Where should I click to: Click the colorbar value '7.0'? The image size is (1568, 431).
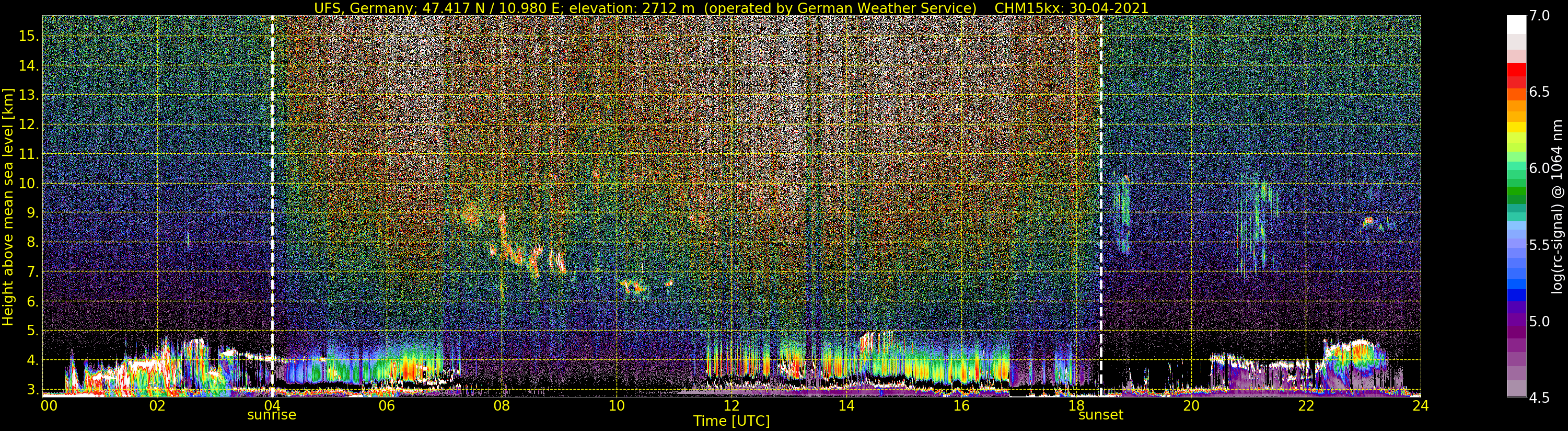click(x=1539, y=16)
